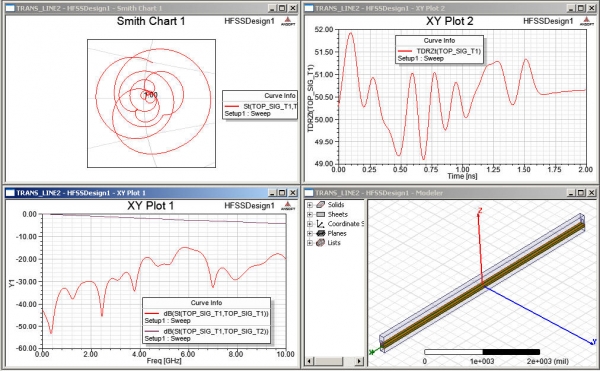The width and height of the screenshot is (600, 371).
Task: Activate the Modeler window title bar
Action: (450, 193)
